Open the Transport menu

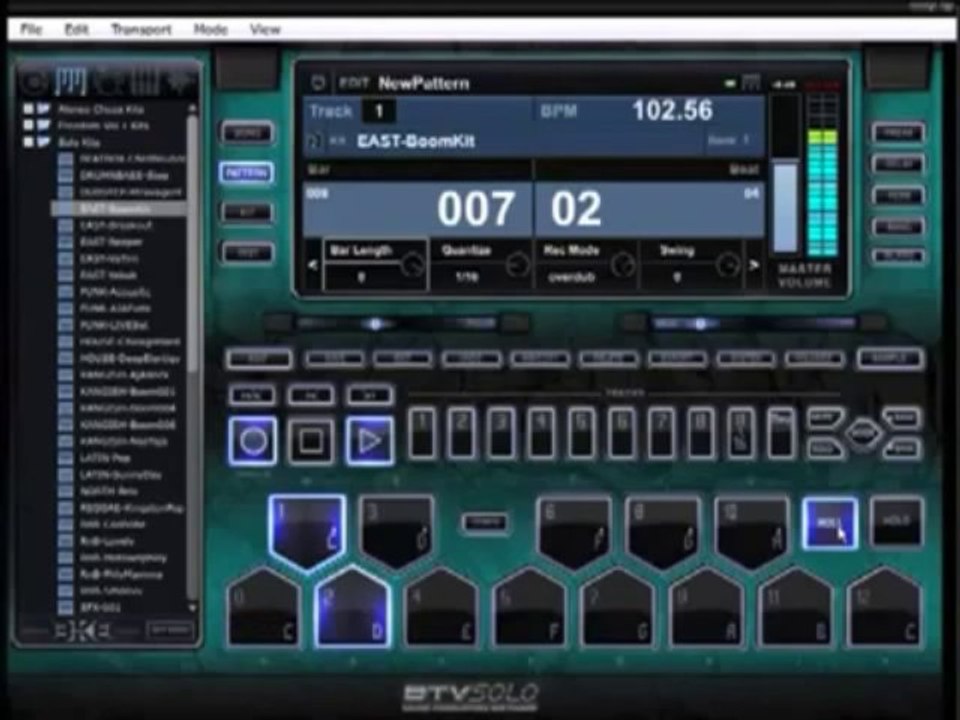pos(141,29)
